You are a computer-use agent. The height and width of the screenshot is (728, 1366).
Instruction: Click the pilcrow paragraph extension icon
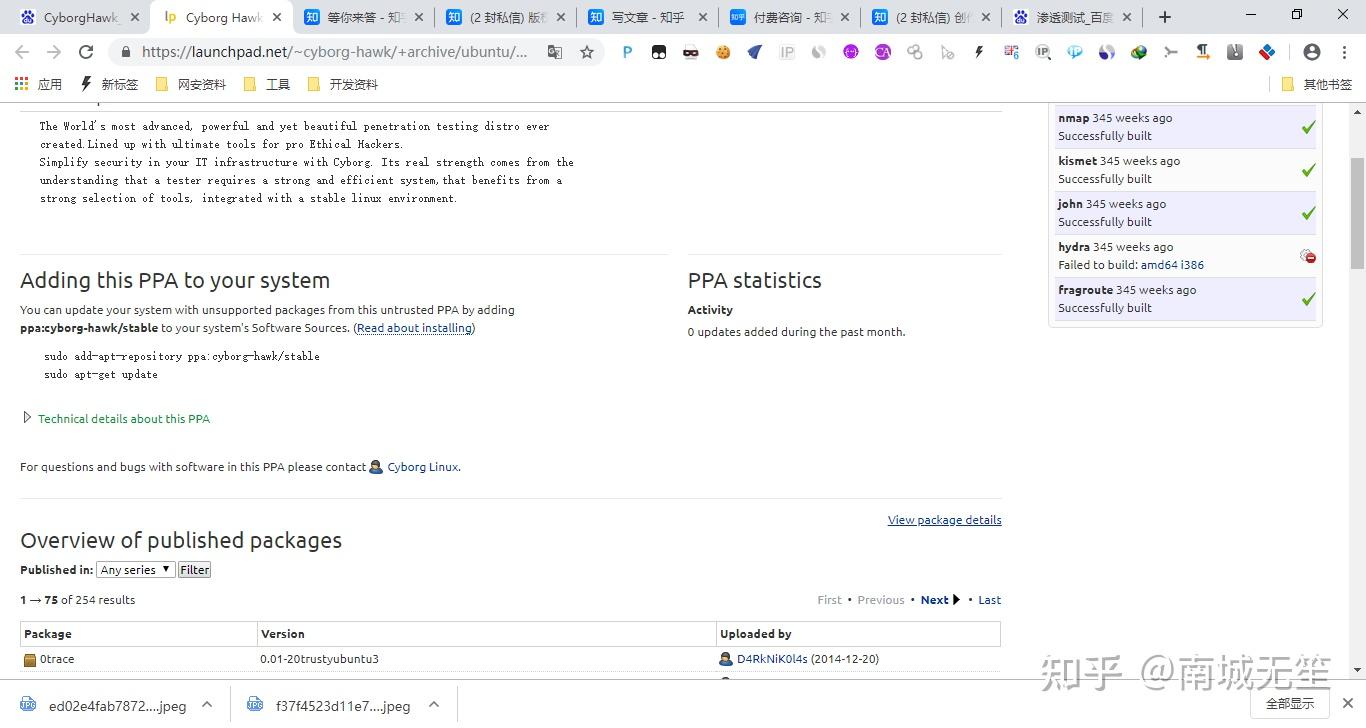[1203, 52]
